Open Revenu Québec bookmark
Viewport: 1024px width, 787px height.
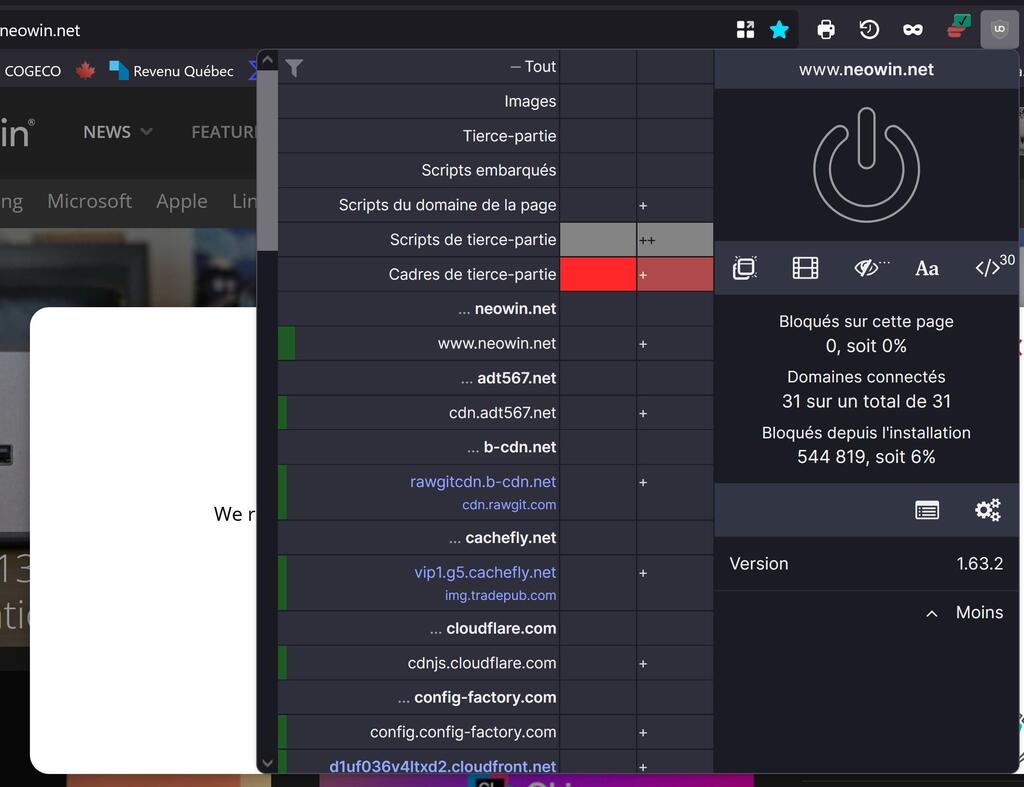[x=171, y=71]
